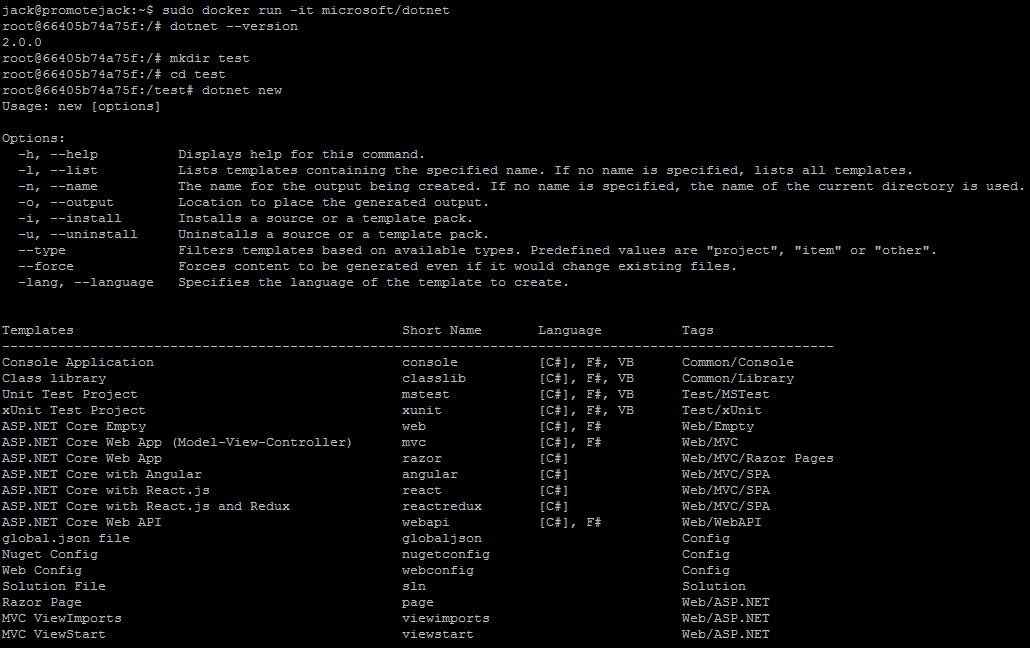The height and width of the screenshot is (648, 1030).
Task: Click the 'xunit' short name
Action: [422, 410]
